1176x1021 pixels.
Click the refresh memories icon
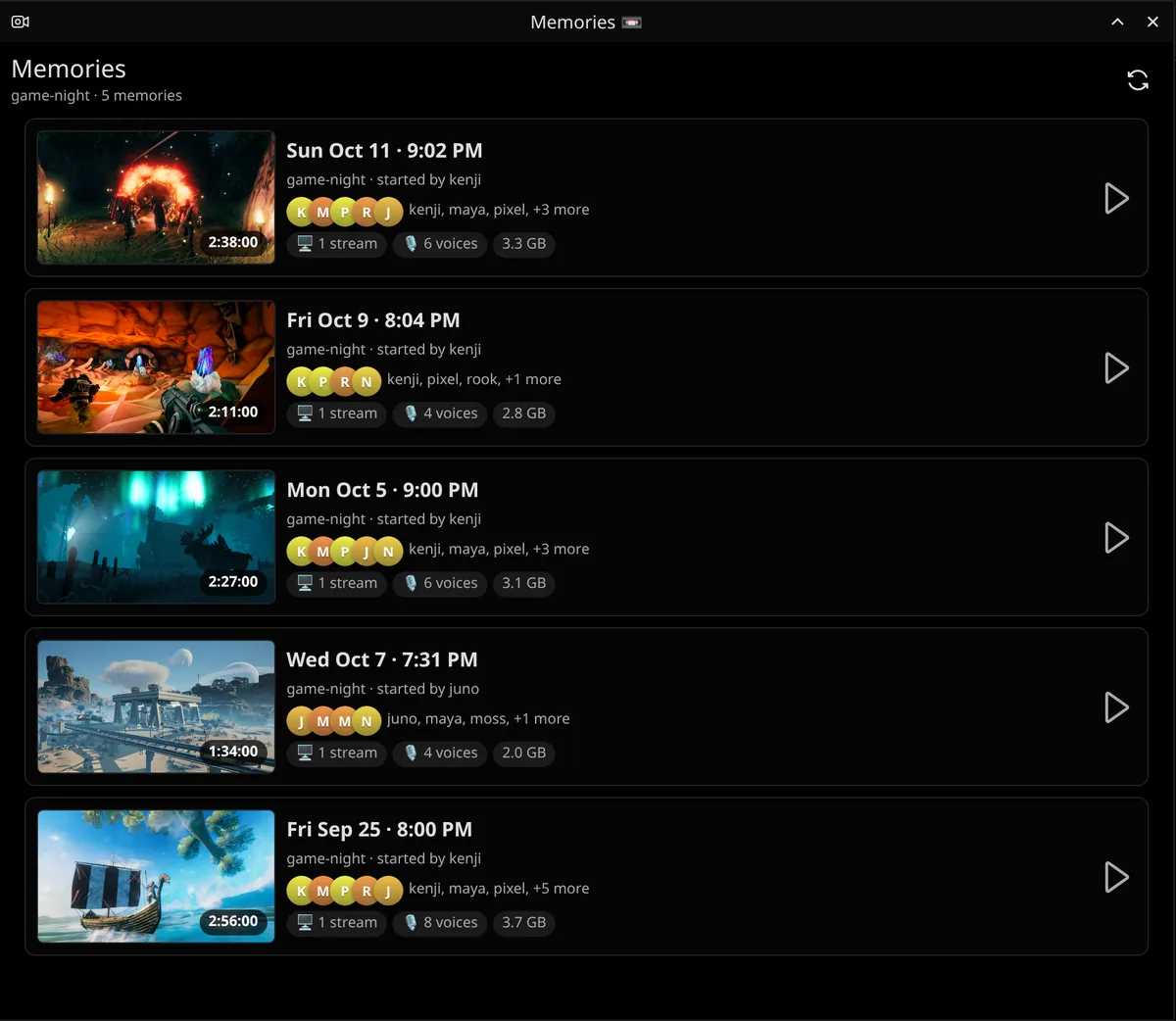(1137, 80)
